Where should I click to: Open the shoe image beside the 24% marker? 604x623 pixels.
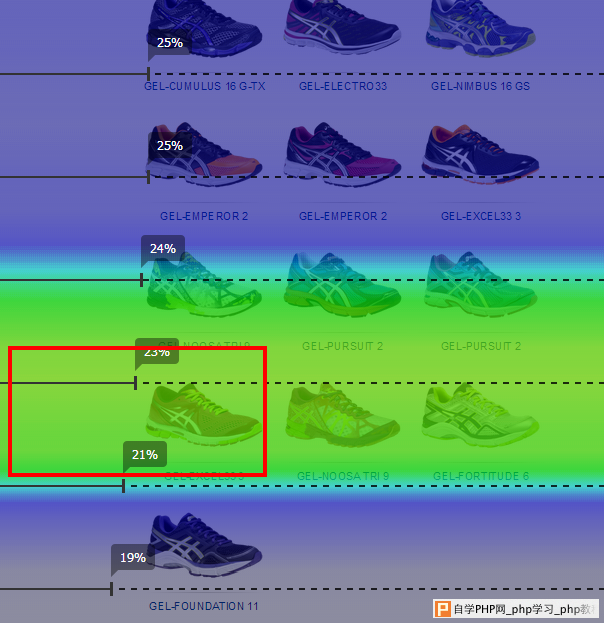click(x=204, y=285)
